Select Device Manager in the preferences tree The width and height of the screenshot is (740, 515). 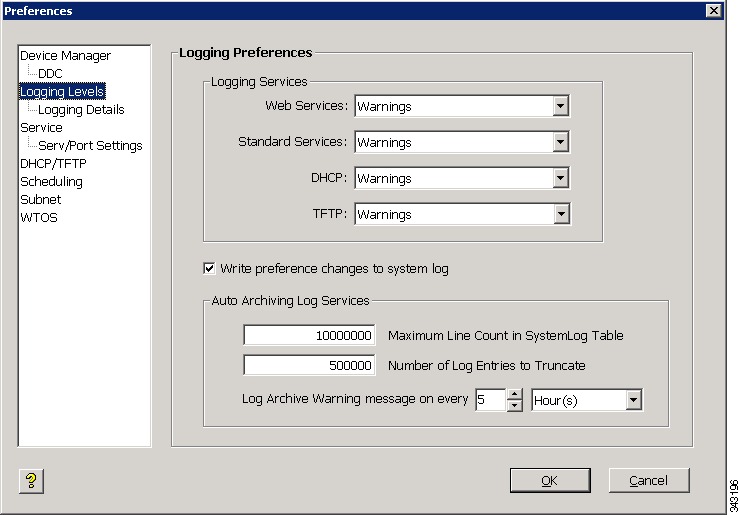(66, 56)
